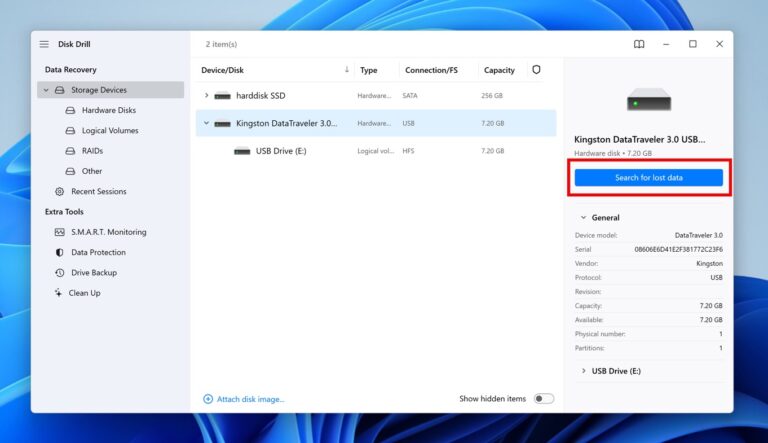Click the SATA connection cell
768x443 pixels.
[410, 96]
